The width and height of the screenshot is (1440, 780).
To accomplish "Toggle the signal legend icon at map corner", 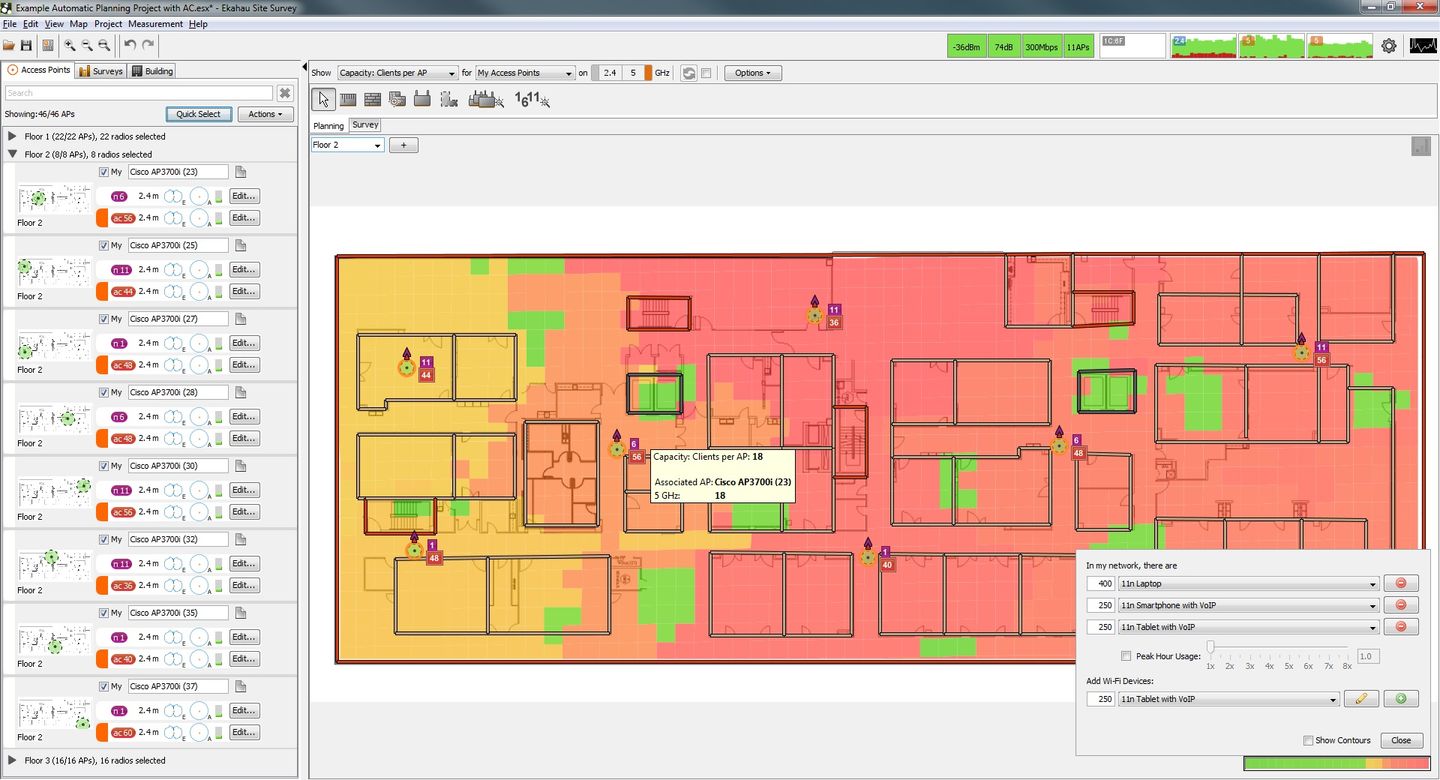I will pos(1420,146).
